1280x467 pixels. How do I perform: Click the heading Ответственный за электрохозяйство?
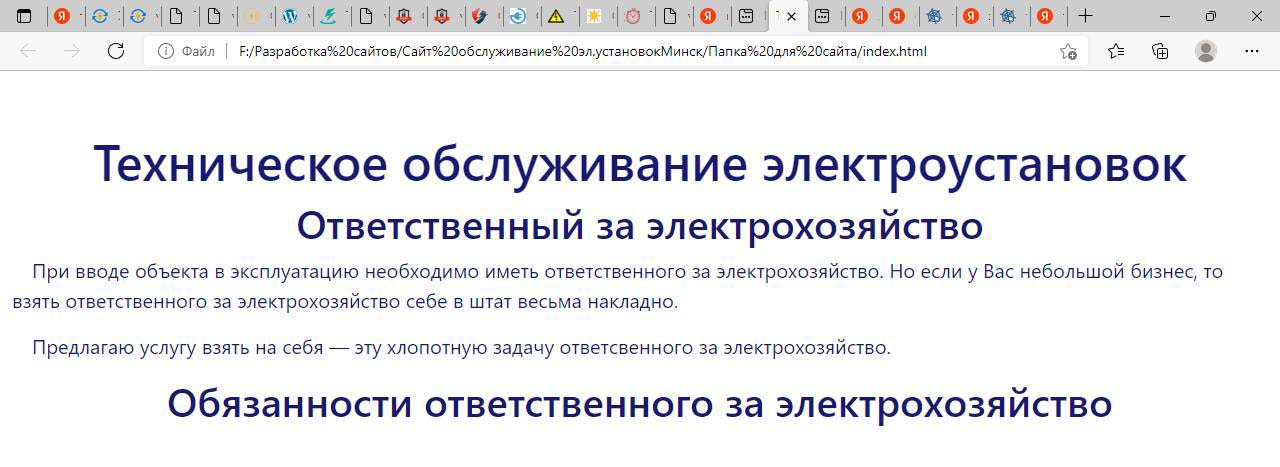coord(640,226)
